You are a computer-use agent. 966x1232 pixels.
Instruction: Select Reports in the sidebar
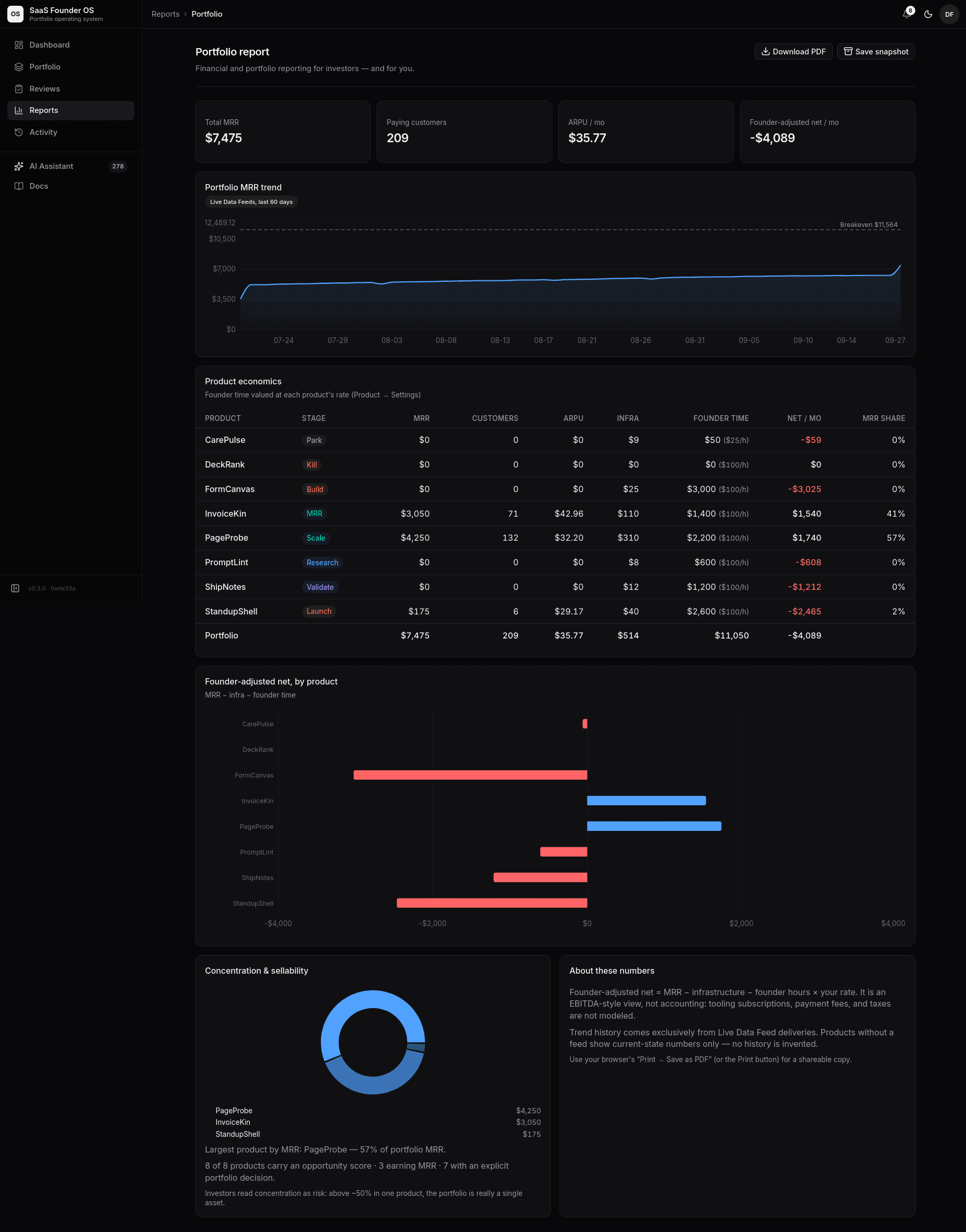point(71,110)
